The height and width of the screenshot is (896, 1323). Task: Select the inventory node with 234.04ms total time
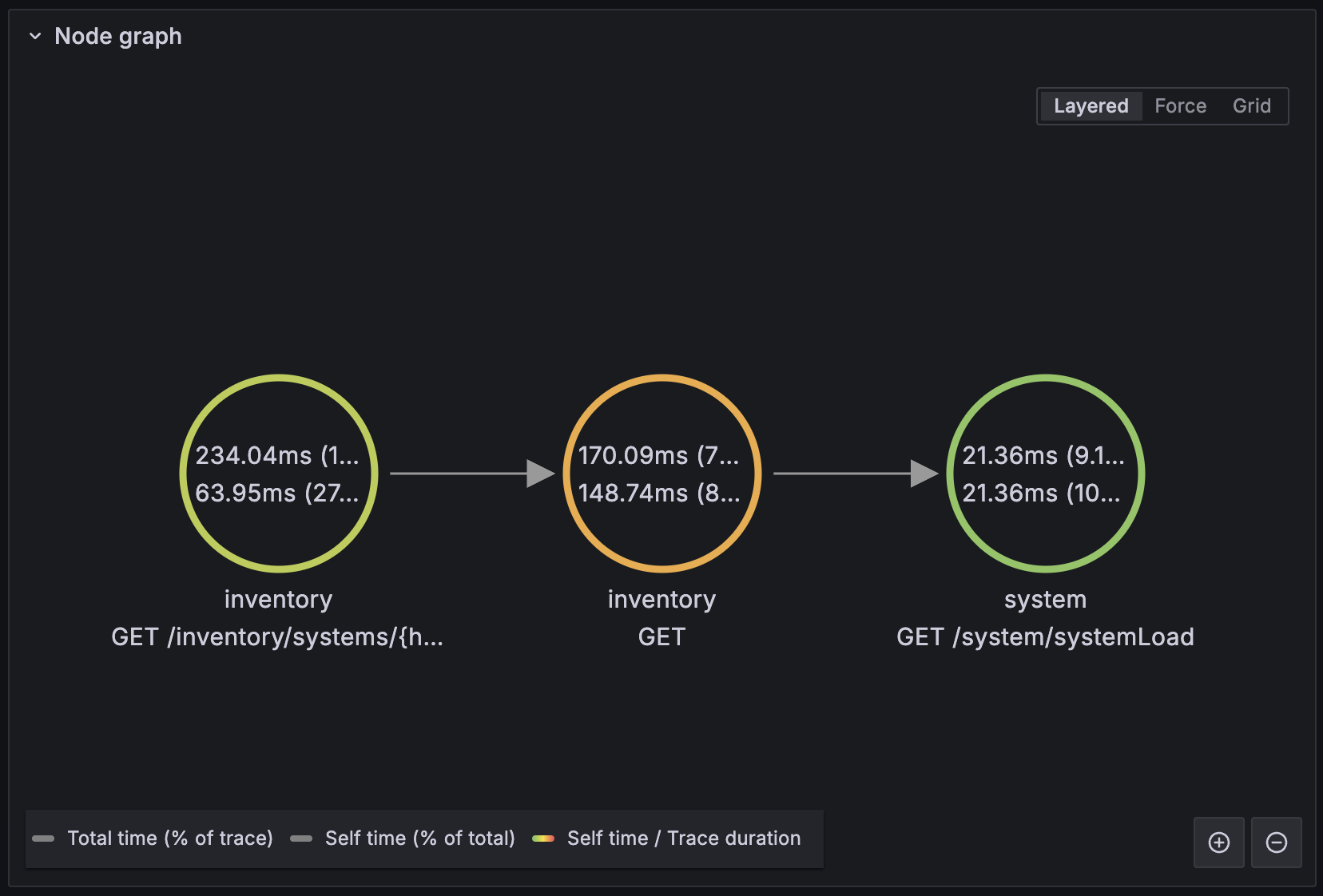click(277, 473)
